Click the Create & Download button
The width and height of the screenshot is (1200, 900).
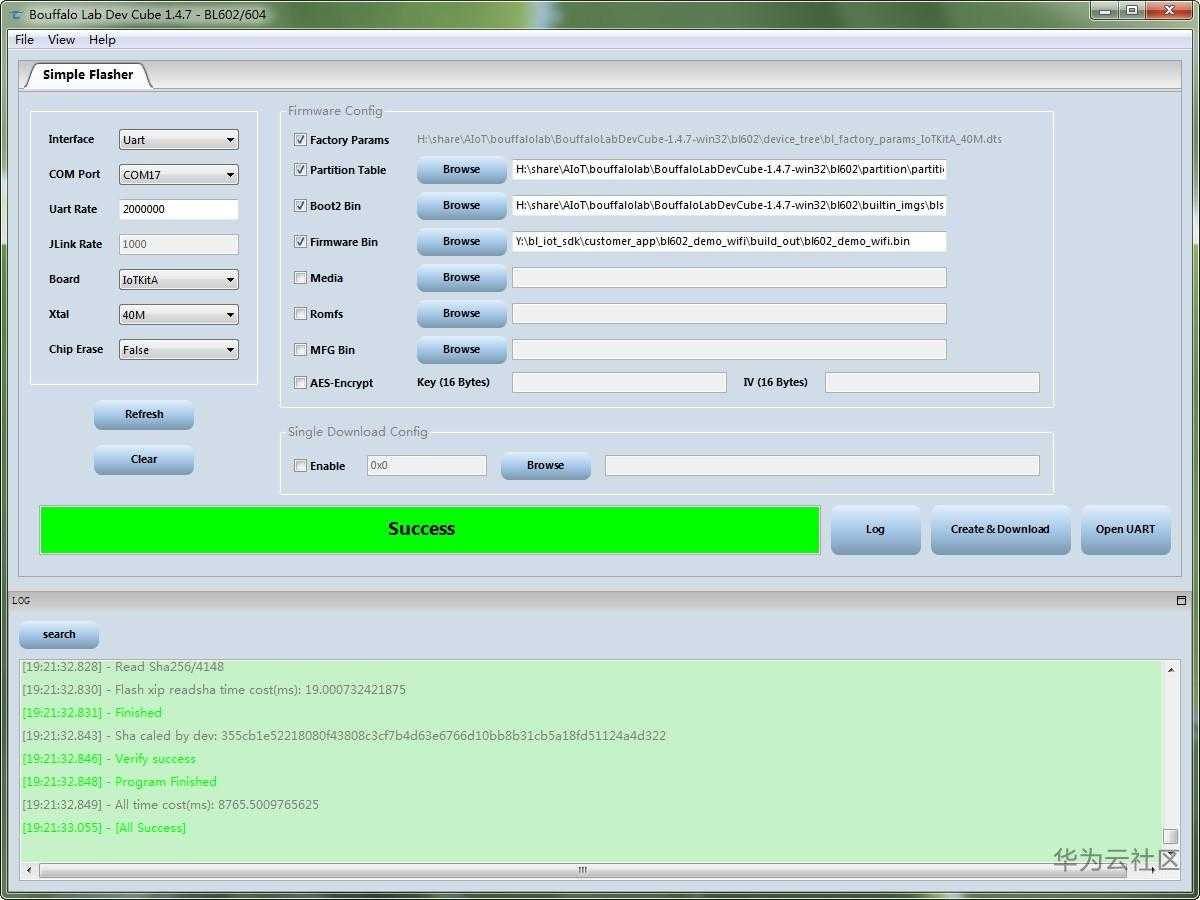click(x=1000, y=530)
